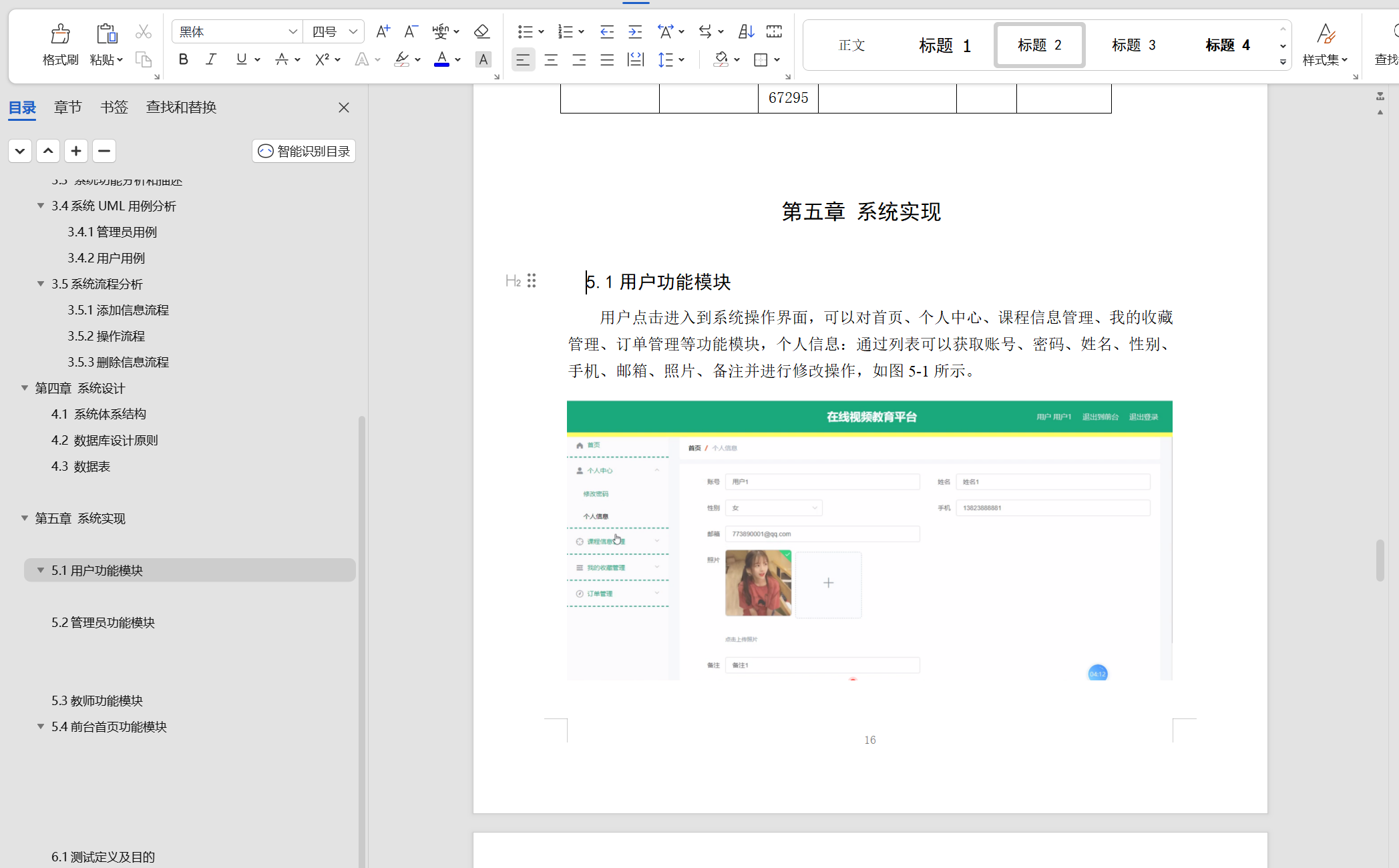The height and width of the screenshot is (868, 1399).
Task: Click the blue font color swatch
Action: (x=441, y=60)
